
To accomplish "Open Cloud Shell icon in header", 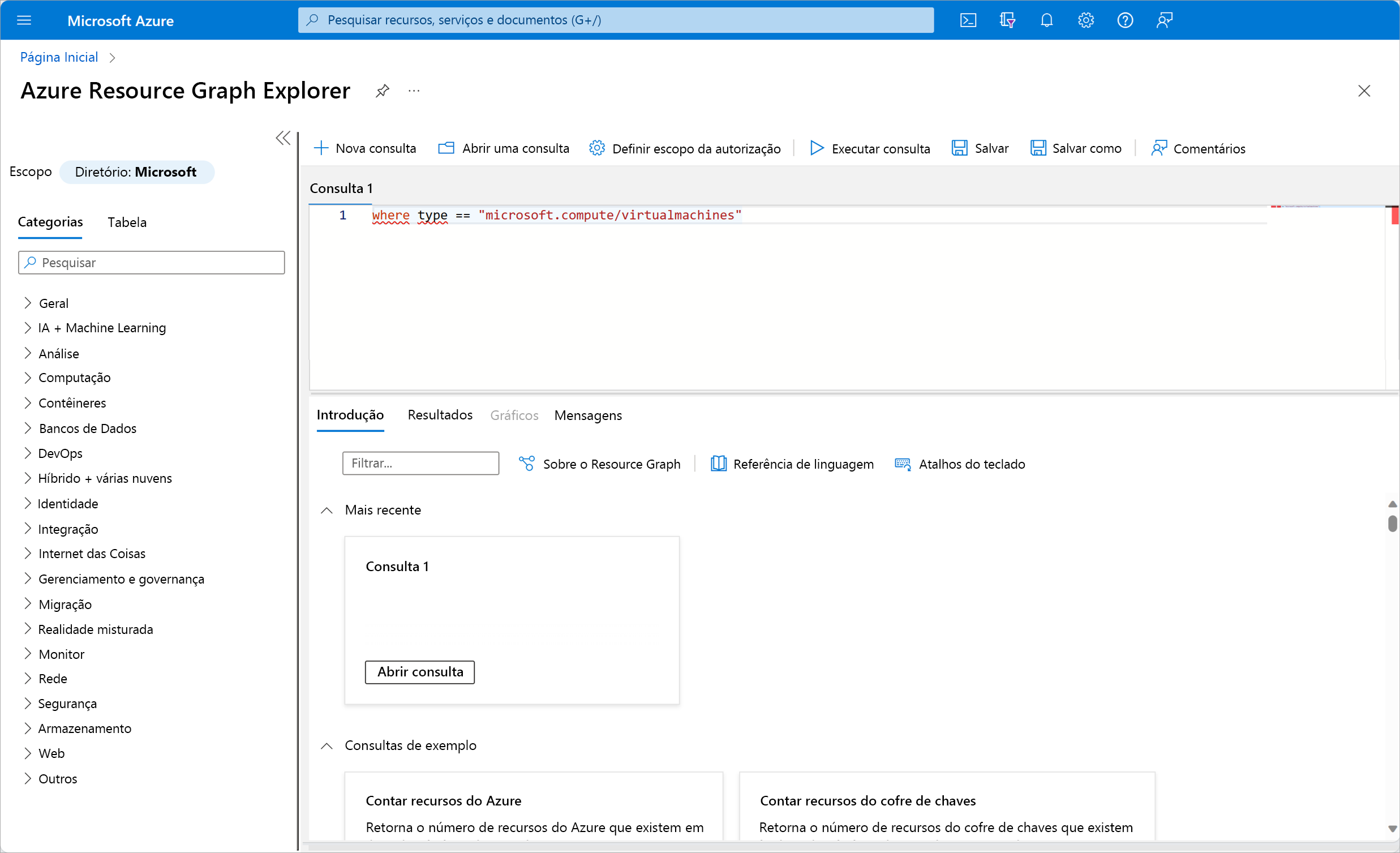I will click(x=968, y=20).
